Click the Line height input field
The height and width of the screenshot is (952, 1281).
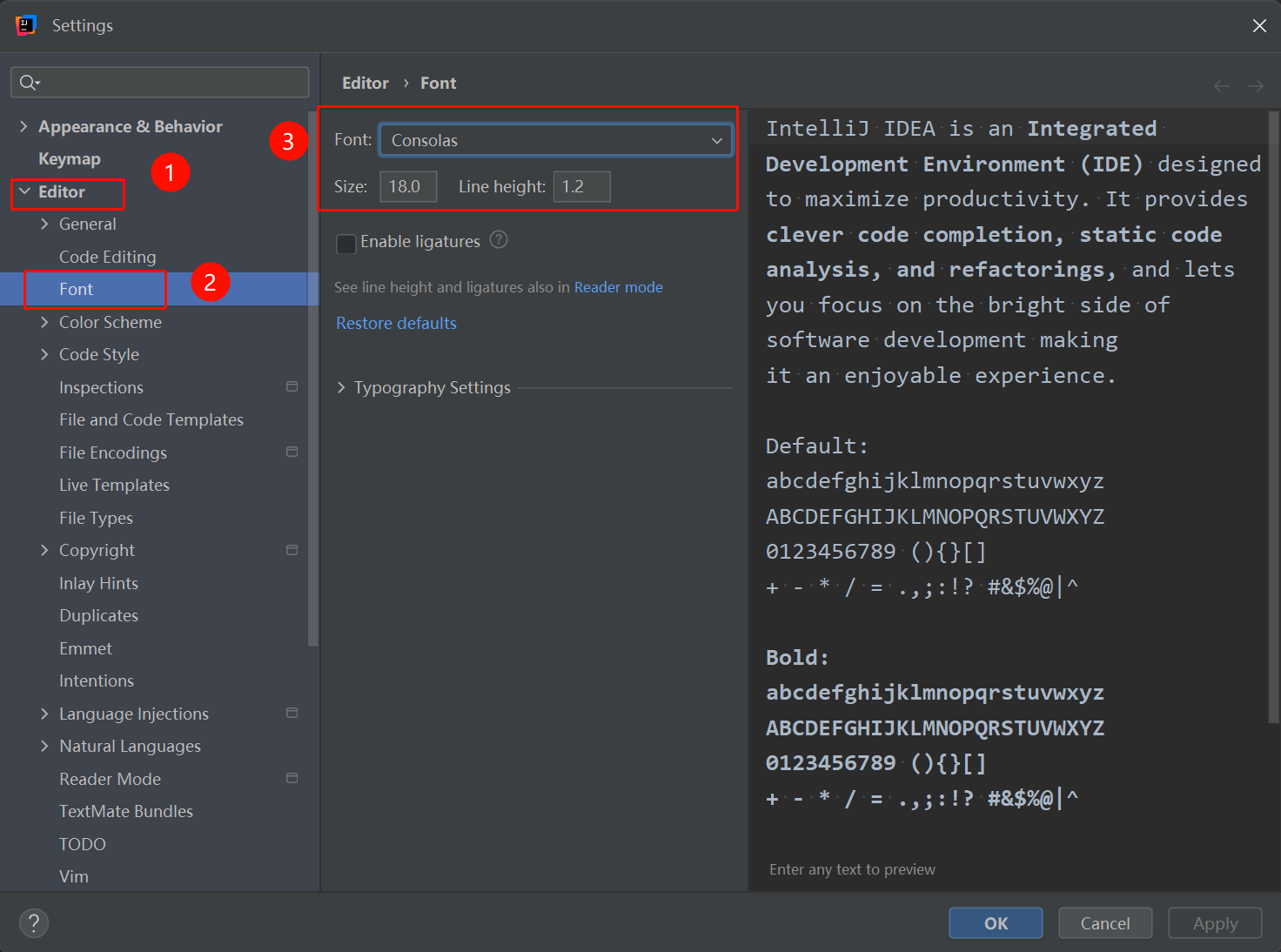click(581, 186)
